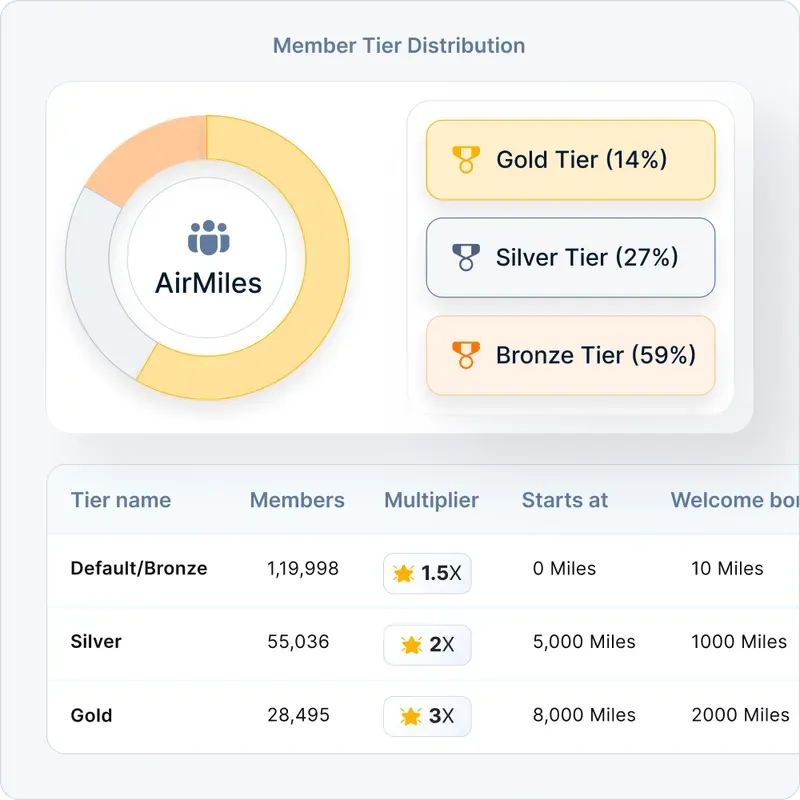
Task: Open the Gold Tier (14%) legend entry
Action: (570, 160)
